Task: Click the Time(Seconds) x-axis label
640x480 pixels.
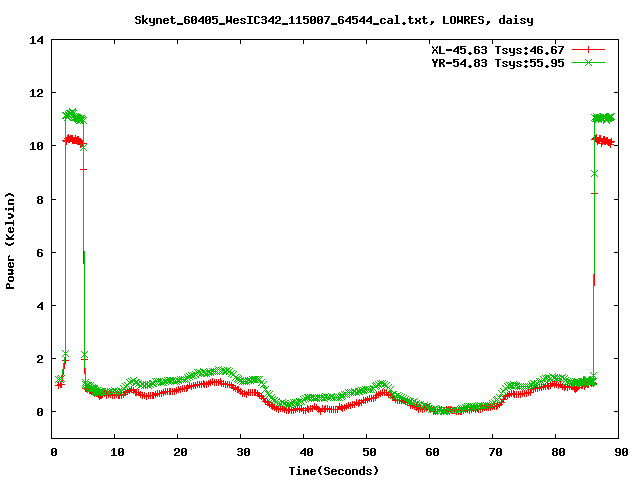Action: tap(334, 471)
